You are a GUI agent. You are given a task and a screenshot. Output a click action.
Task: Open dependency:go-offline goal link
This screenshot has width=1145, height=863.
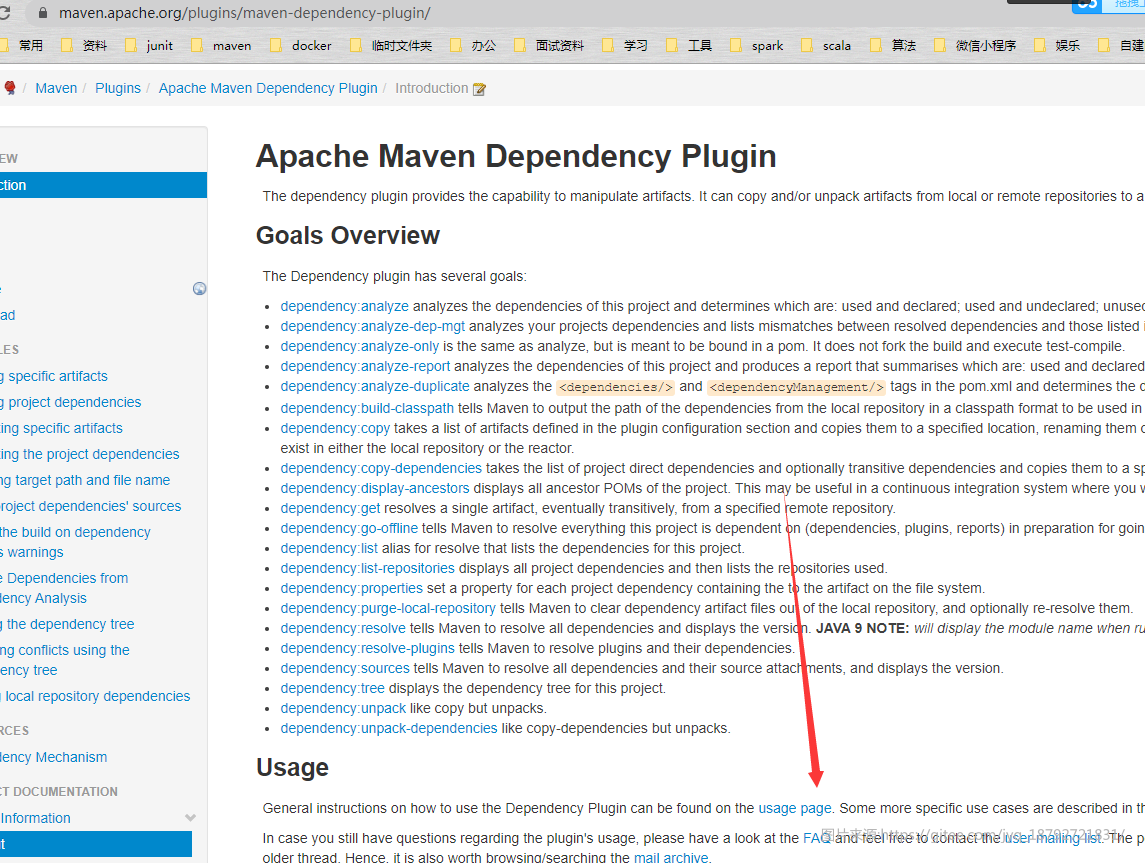(349, 529)
